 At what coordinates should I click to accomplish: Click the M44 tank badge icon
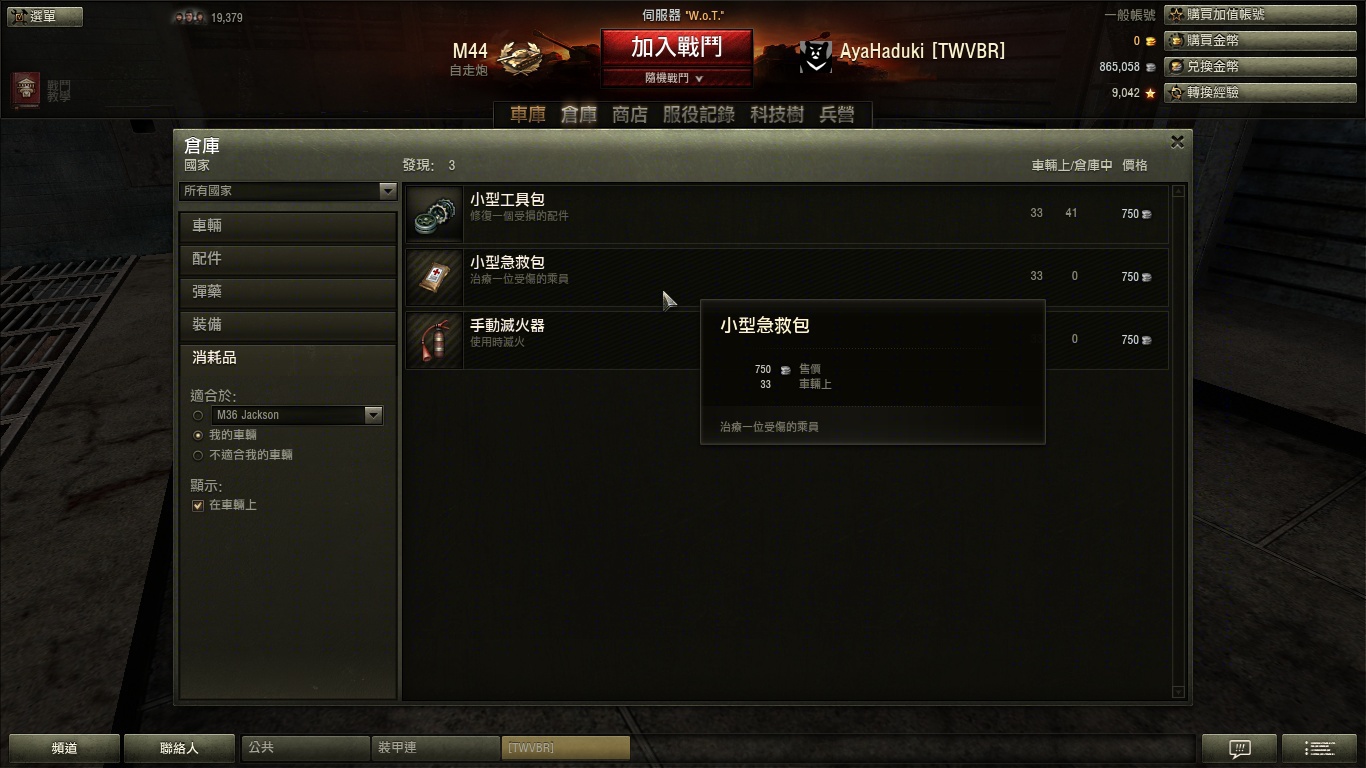pyautogui.click(x=521, y=58)
